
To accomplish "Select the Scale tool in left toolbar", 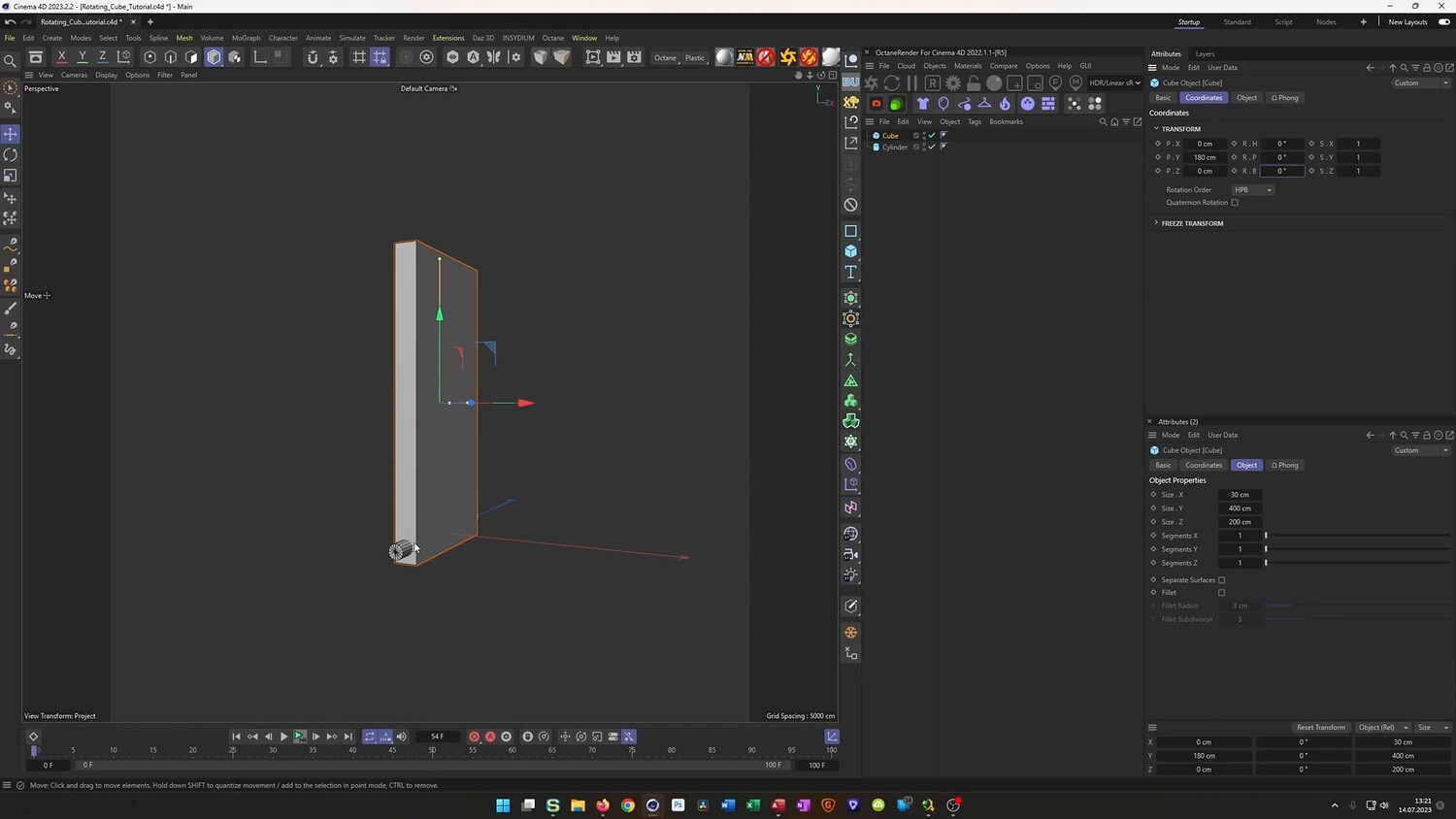I will pyautogui.click(x=11, y=176).
